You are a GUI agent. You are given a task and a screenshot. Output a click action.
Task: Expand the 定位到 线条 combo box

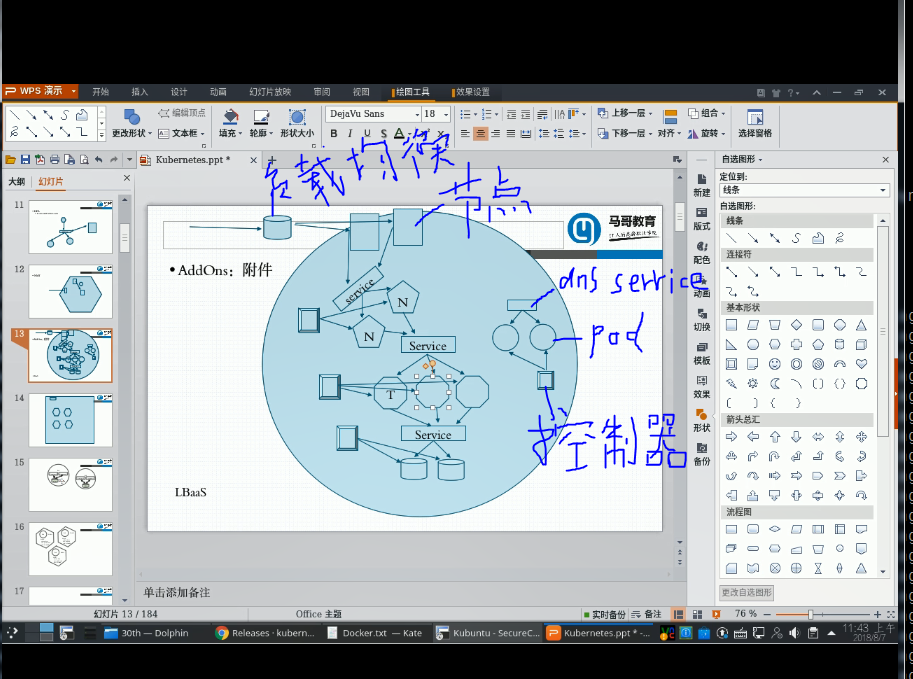pyautogui.click(x=883, y=190)
